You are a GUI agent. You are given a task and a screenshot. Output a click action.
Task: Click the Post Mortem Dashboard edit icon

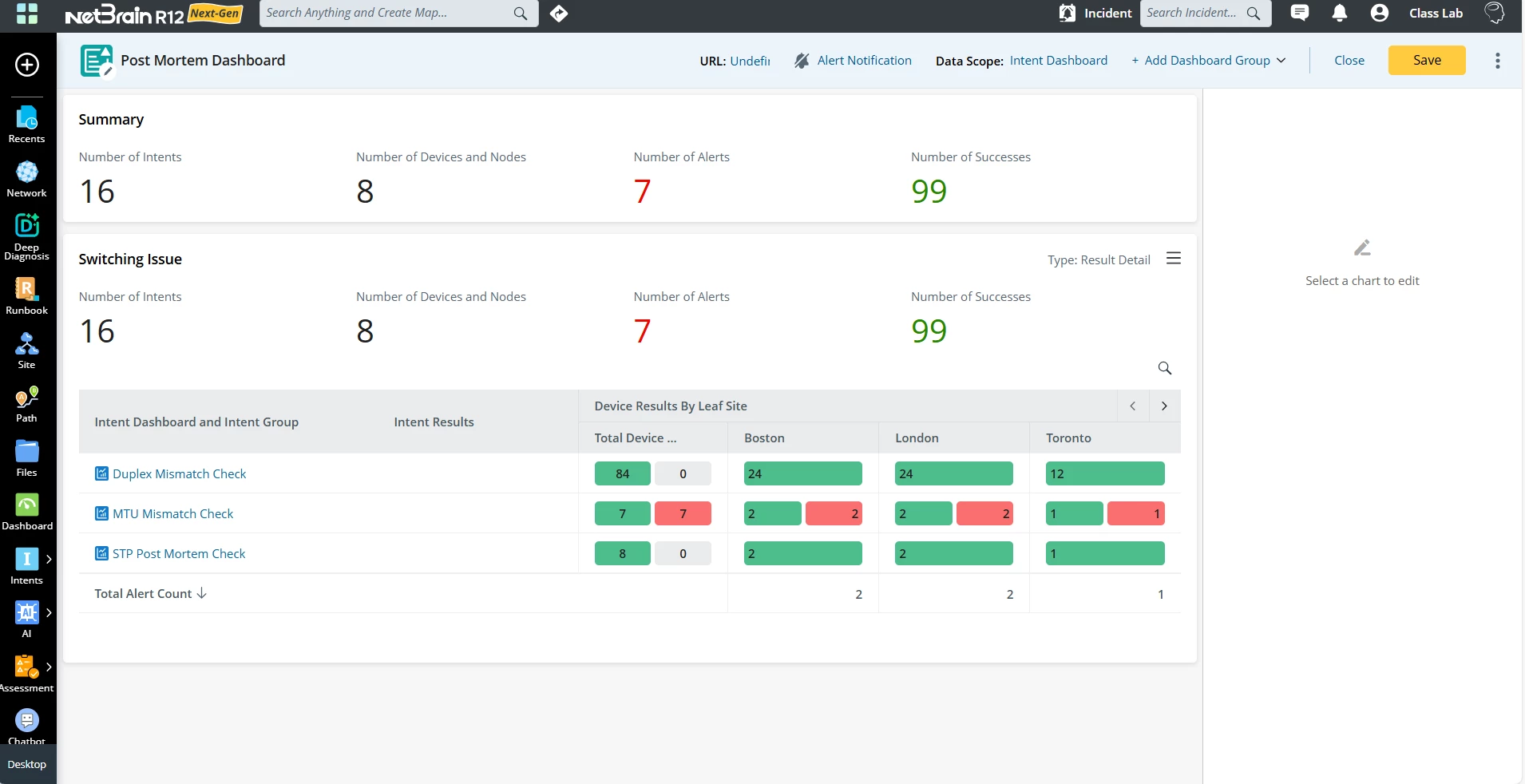coord(97,61)
